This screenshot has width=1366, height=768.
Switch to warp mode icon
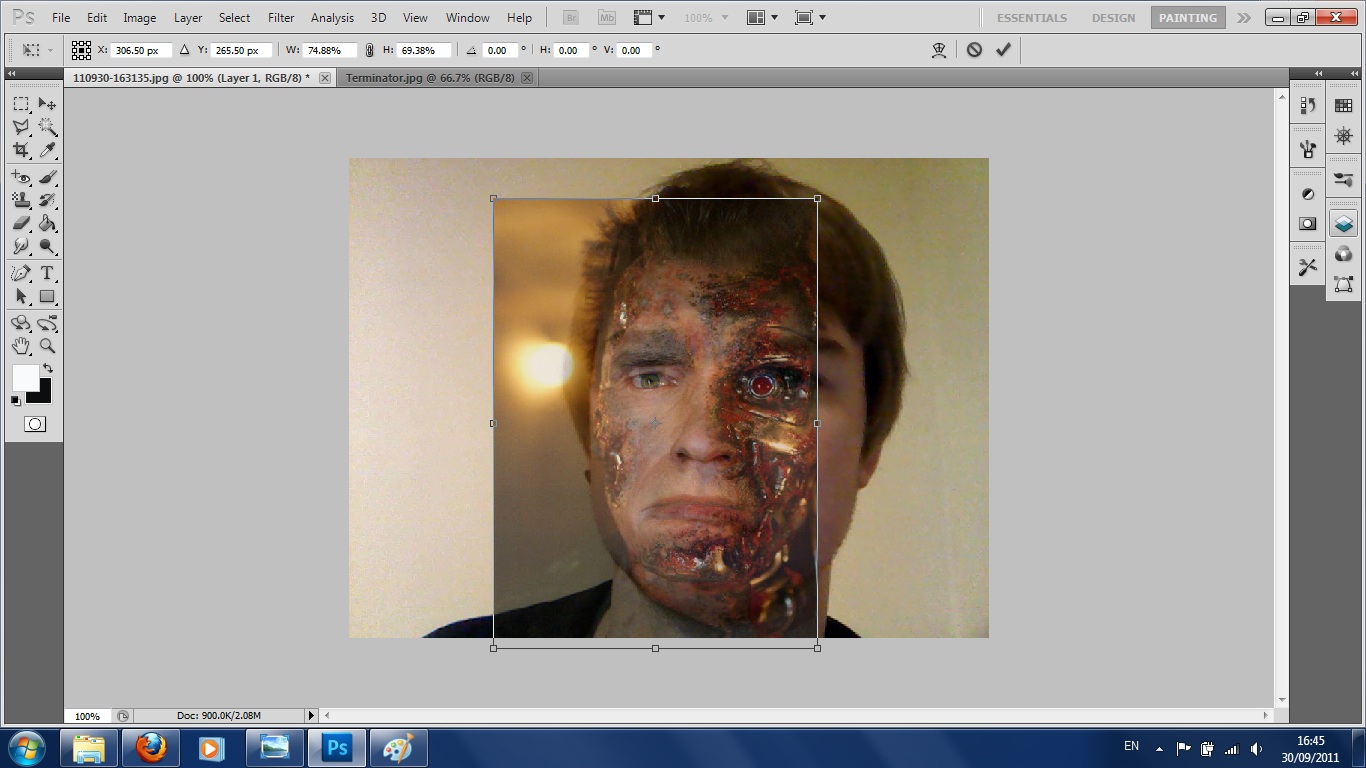[x=938, y=50]
